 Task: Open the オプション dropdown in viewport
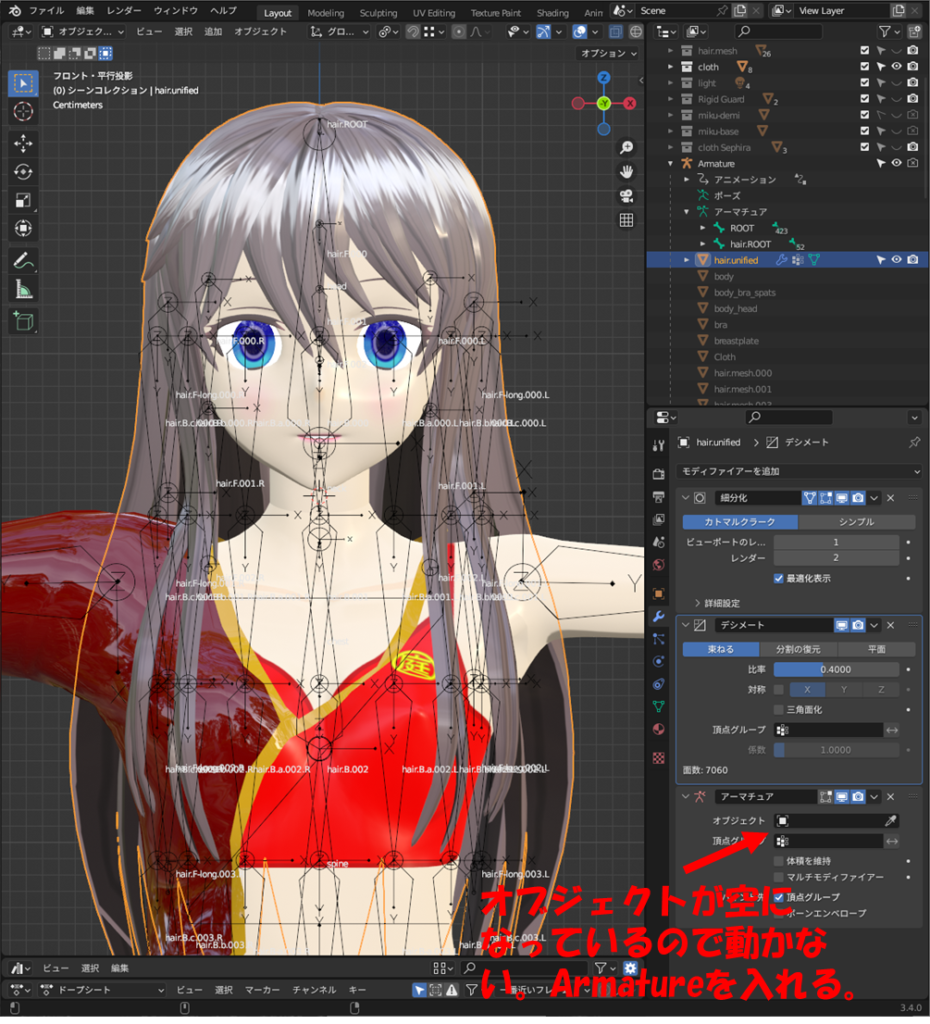(609, 54)
